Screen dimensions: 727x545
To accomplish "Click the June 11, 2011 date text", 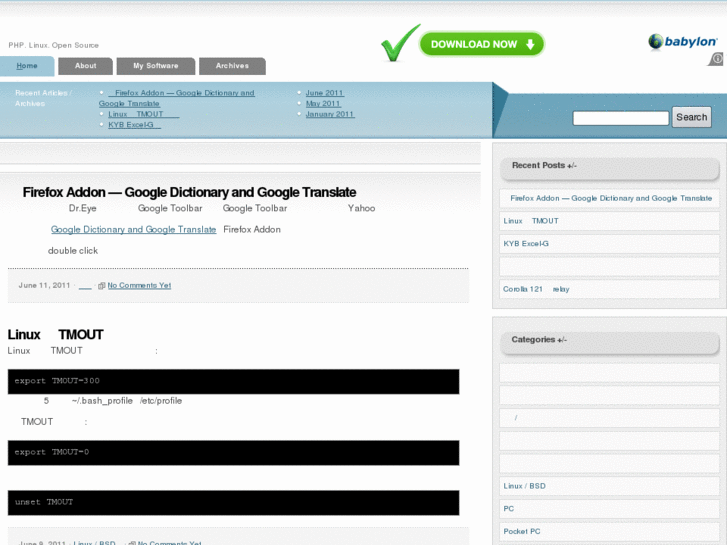I will click(44, 285).
